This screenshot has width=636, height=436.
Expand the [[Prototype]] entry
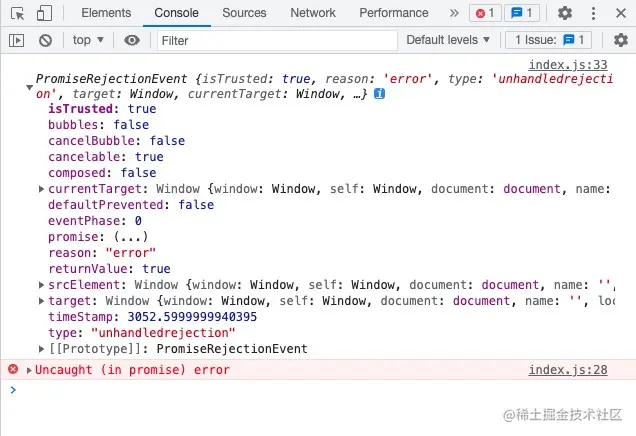pyautogui.click(x=41, y=349)
